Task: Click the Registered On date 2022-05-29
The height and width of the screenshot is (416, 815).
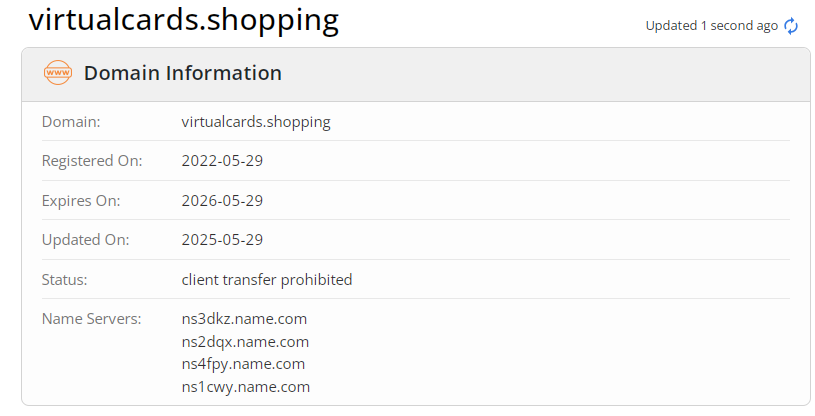Action: click(x=222, y=161)
